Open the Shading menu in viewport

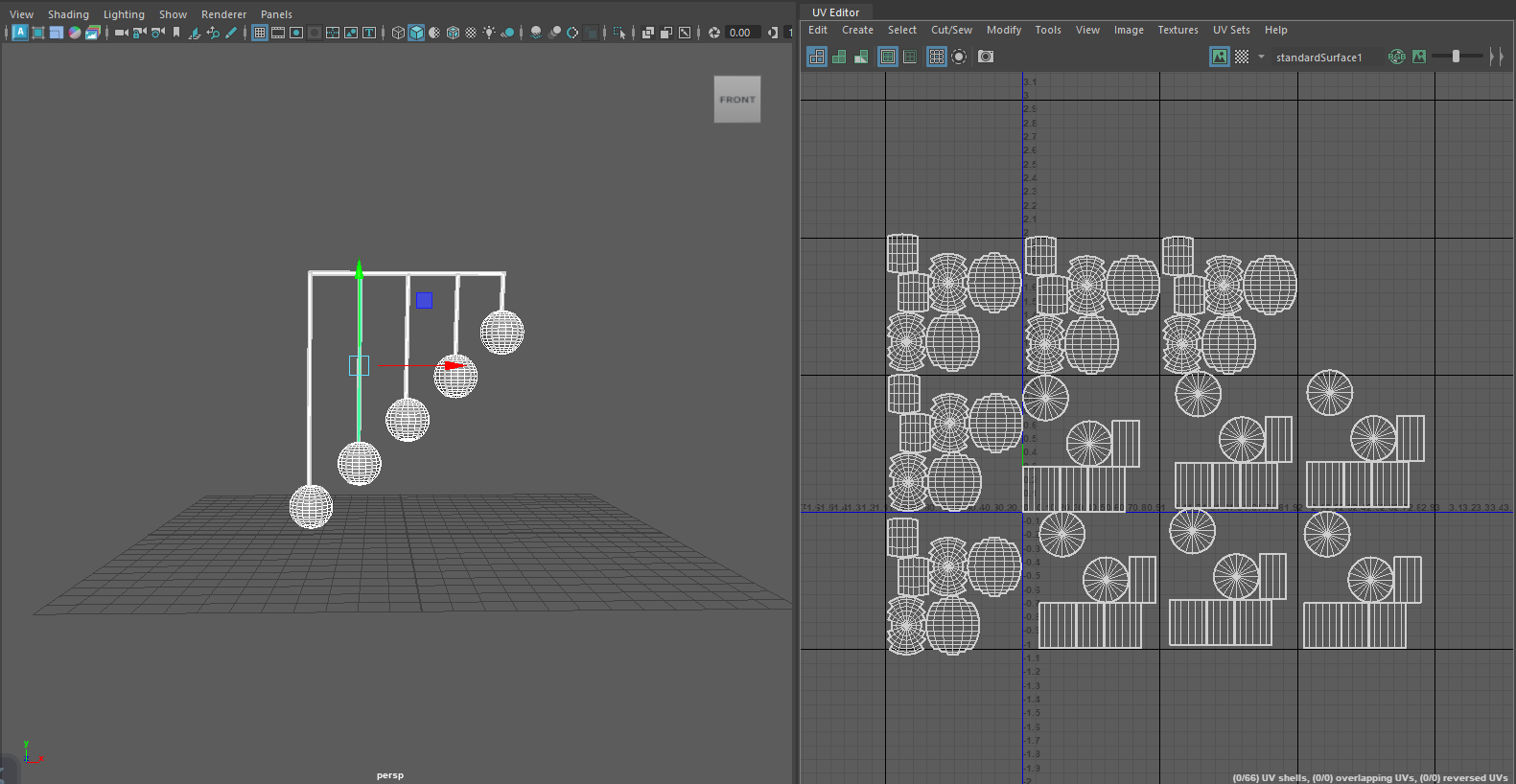[68, 14]
